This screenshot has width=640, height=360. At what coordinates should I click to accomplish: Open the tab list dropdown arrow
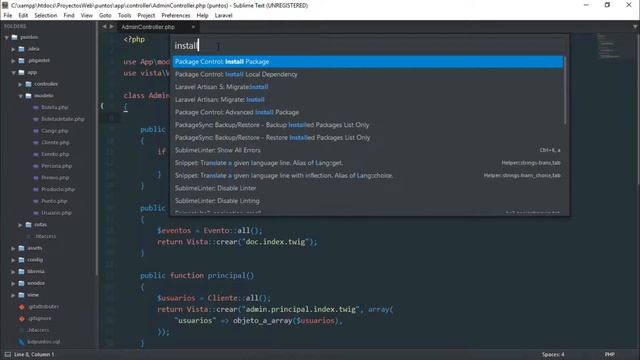(x=635, y=27)
